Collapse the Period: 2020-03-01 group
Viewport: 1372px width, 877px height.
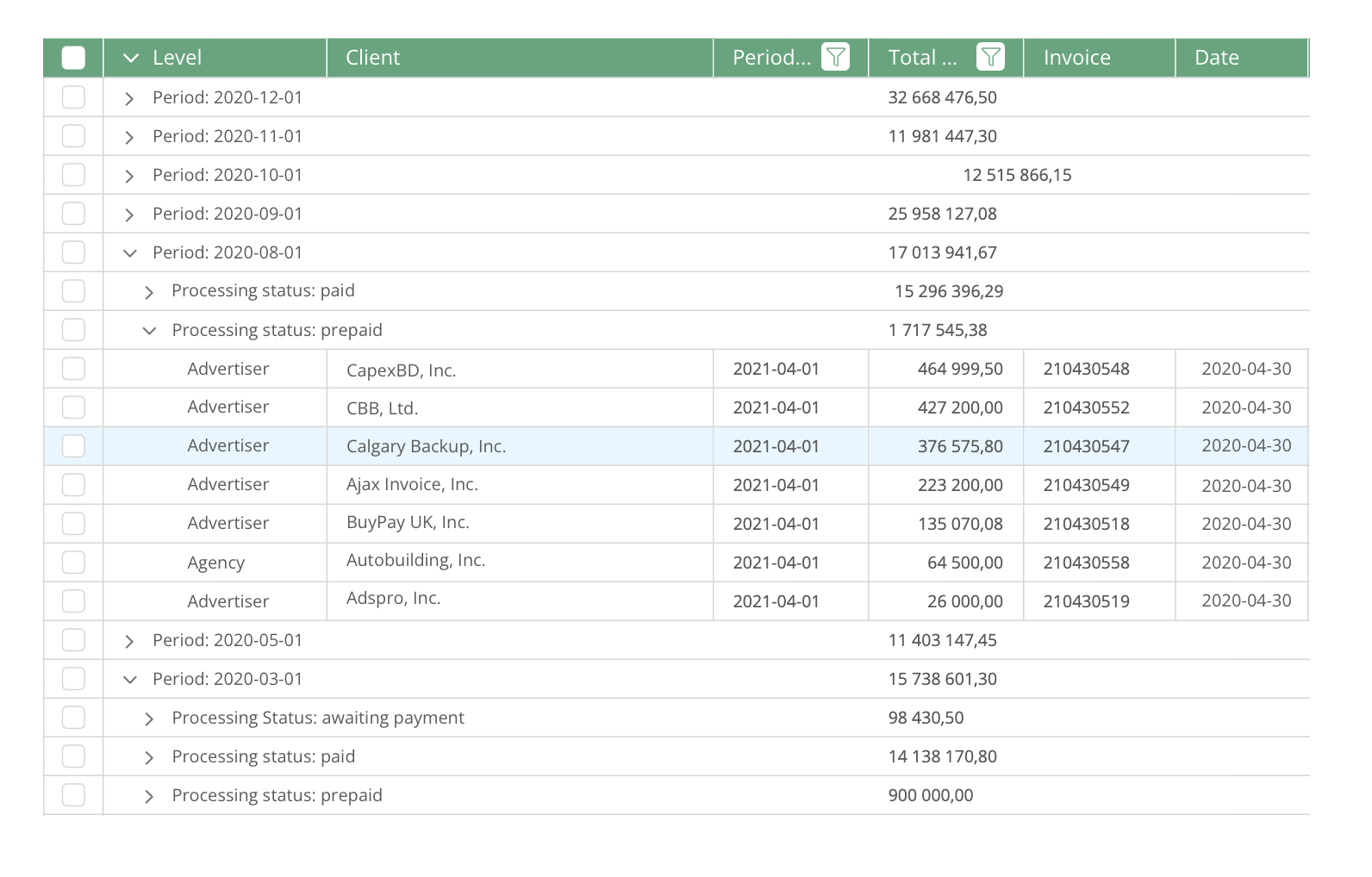[130, 680]
